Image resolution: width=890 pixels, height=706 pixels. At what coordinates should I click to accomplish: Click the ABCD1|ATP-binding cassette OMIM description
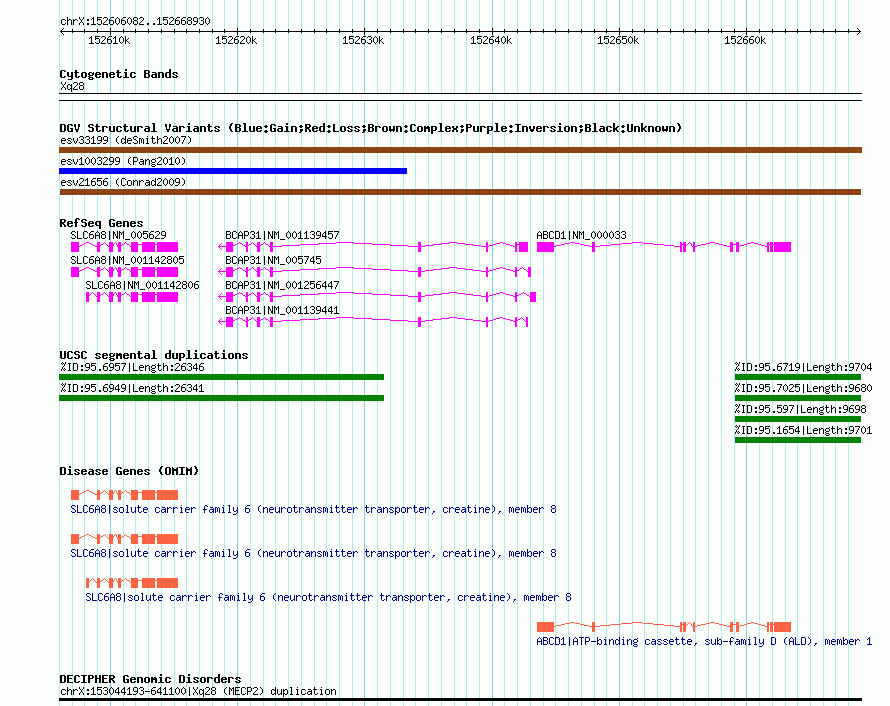tap(704, 641)
